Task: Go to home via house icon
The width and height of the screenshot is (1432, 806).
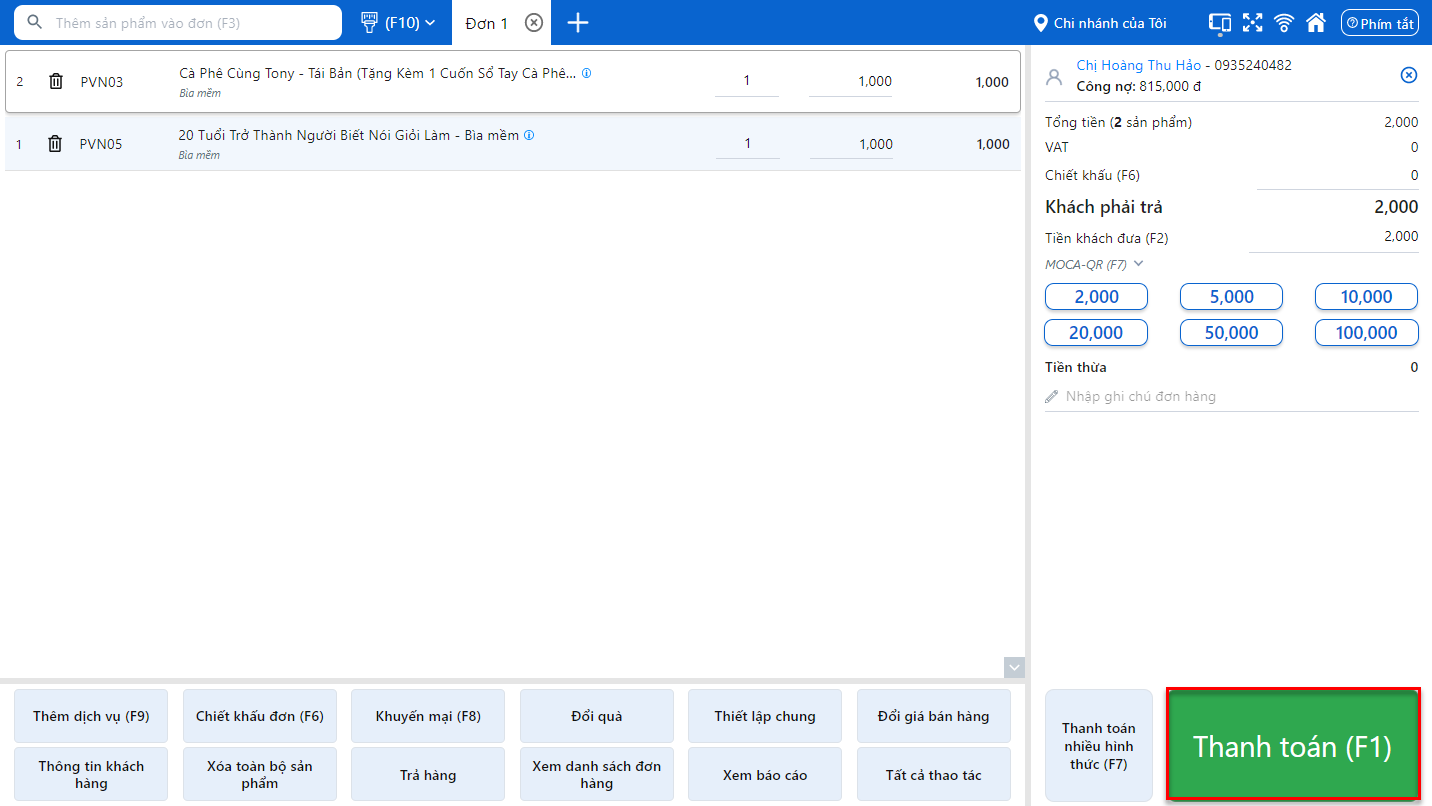Action: point(1316,22)
